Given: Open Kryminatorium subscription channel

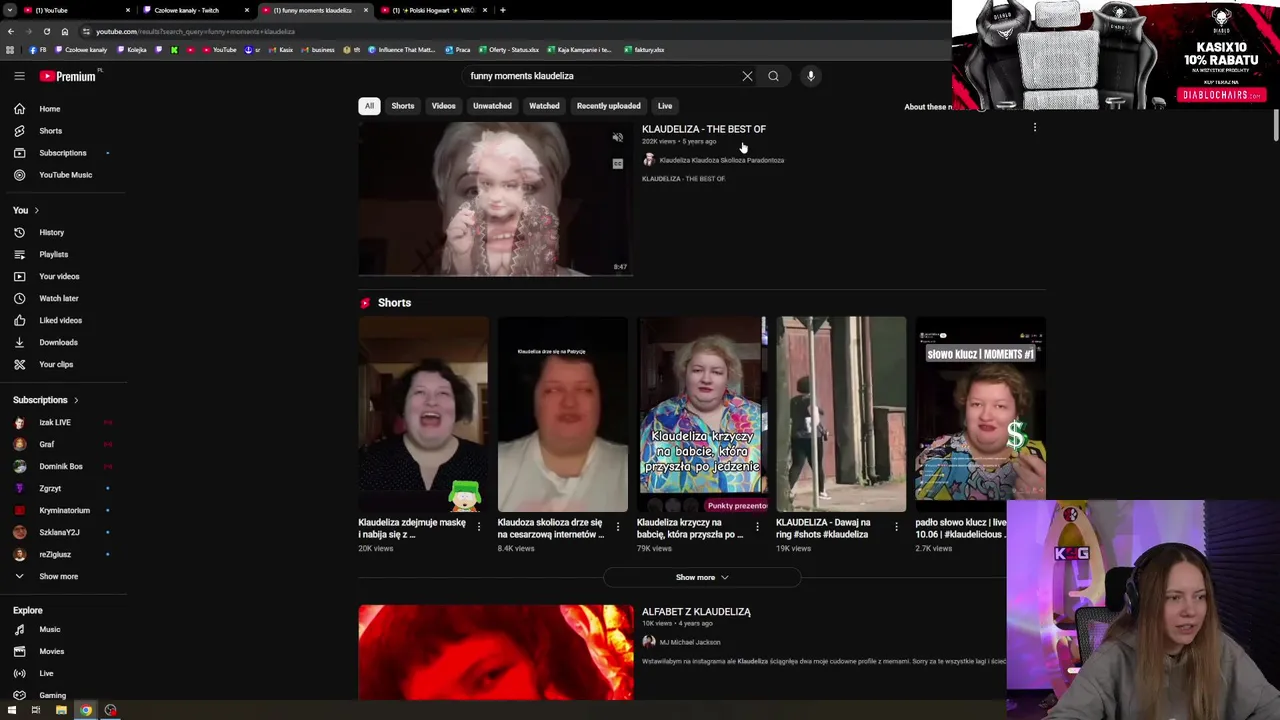Looking at the screenshot, I should click(x=64, y=510).
